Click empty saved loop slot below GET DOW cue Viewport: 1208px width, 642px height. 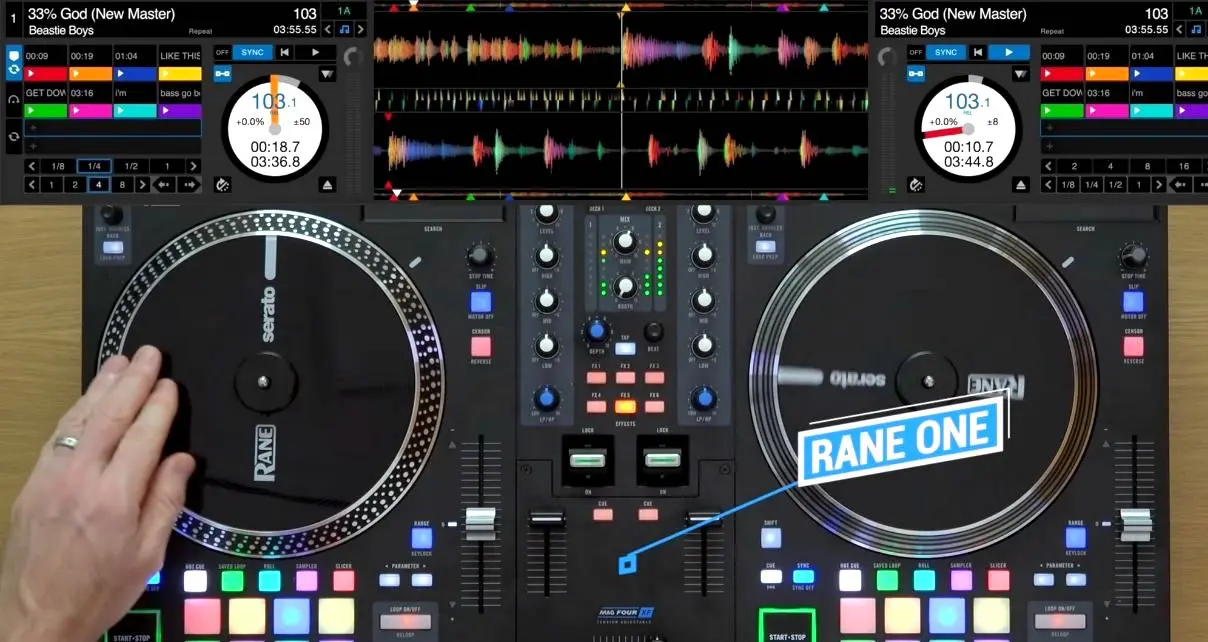pos(113,129)
